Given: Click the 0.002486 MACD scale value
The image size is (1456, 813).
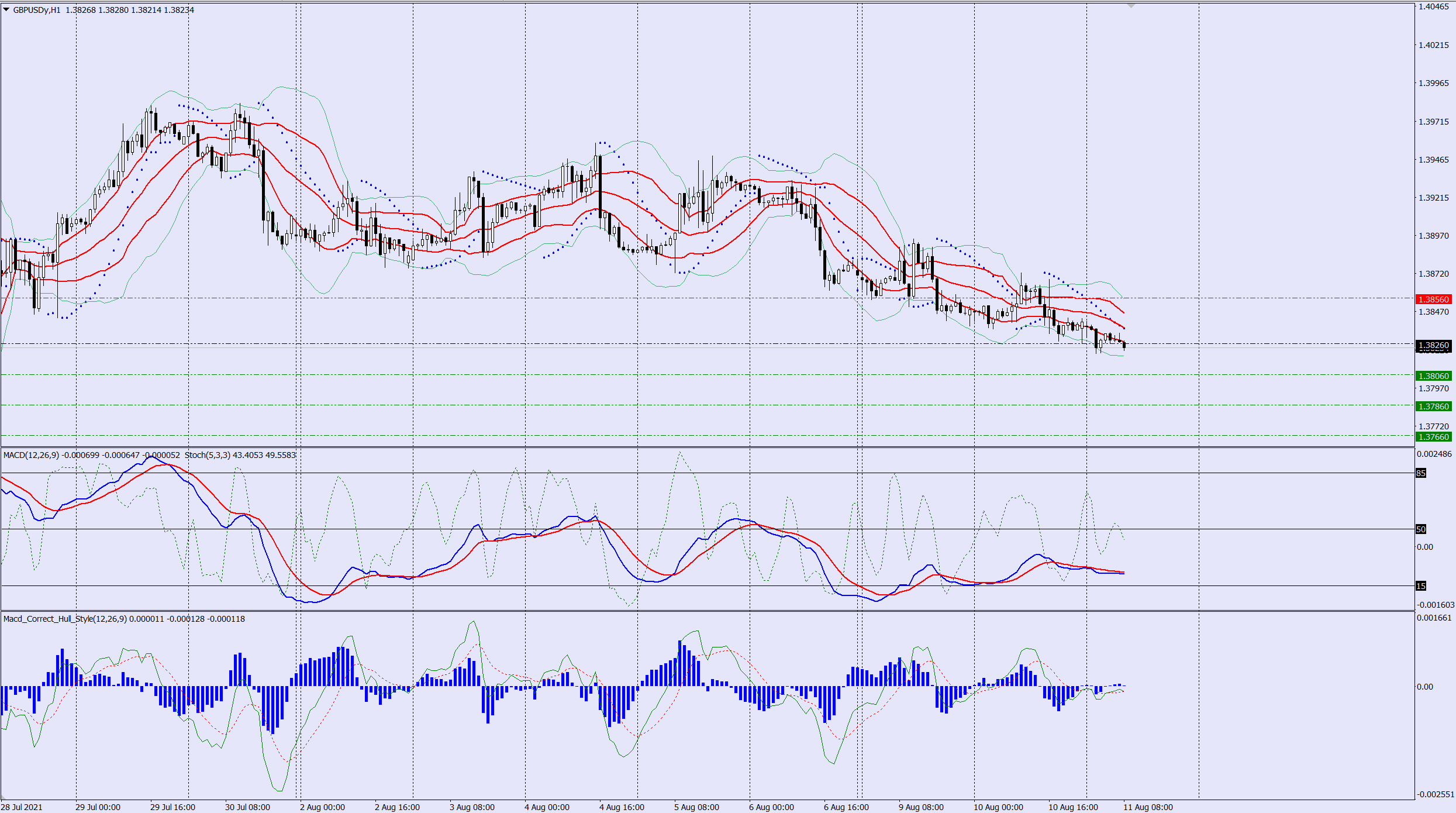Looking at the screenshot, I should click(1434, 454).
